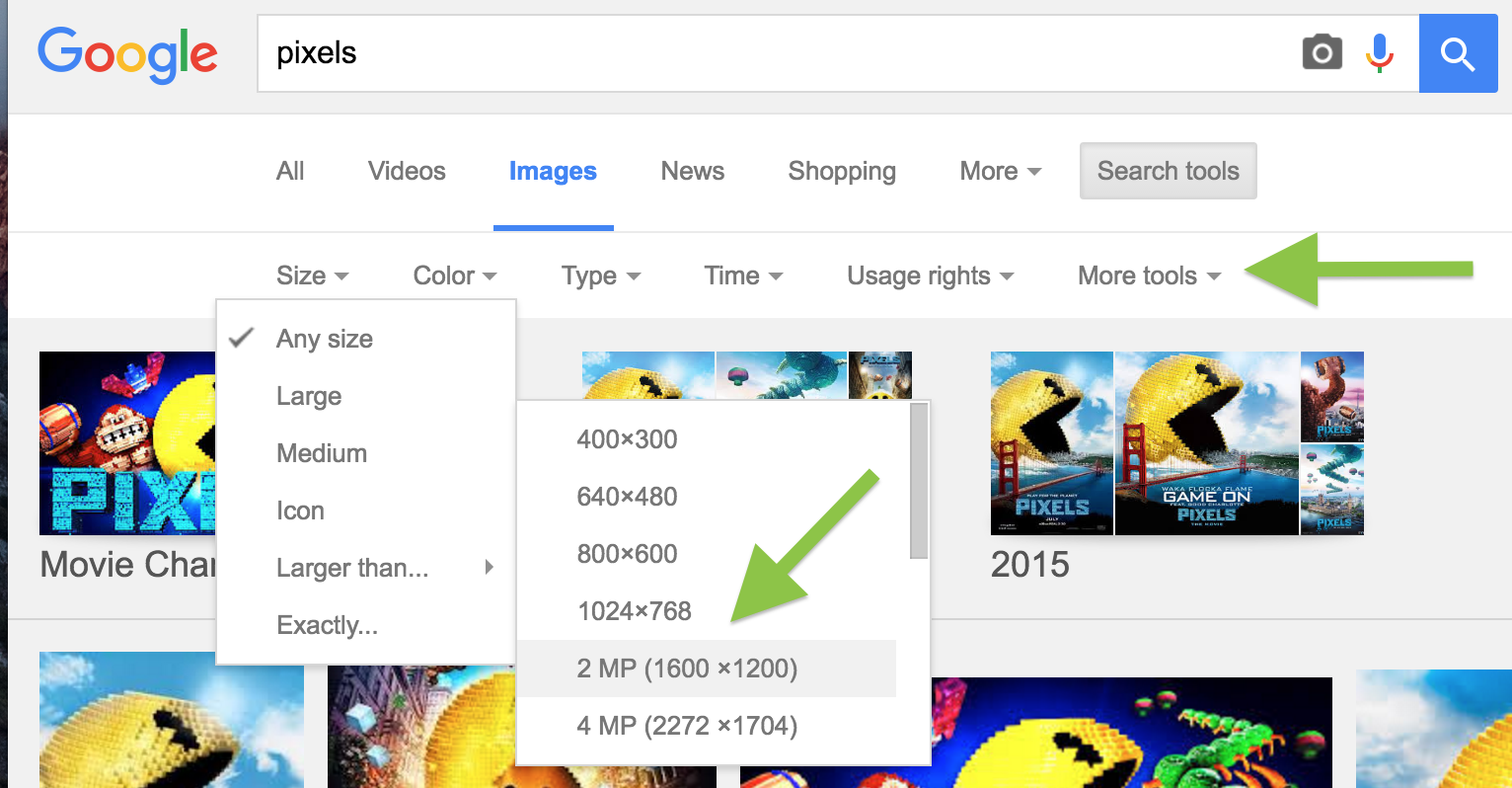Click the '2015' category label
This screenshot has height=788, width=1512.
(x=1029, y=565)
